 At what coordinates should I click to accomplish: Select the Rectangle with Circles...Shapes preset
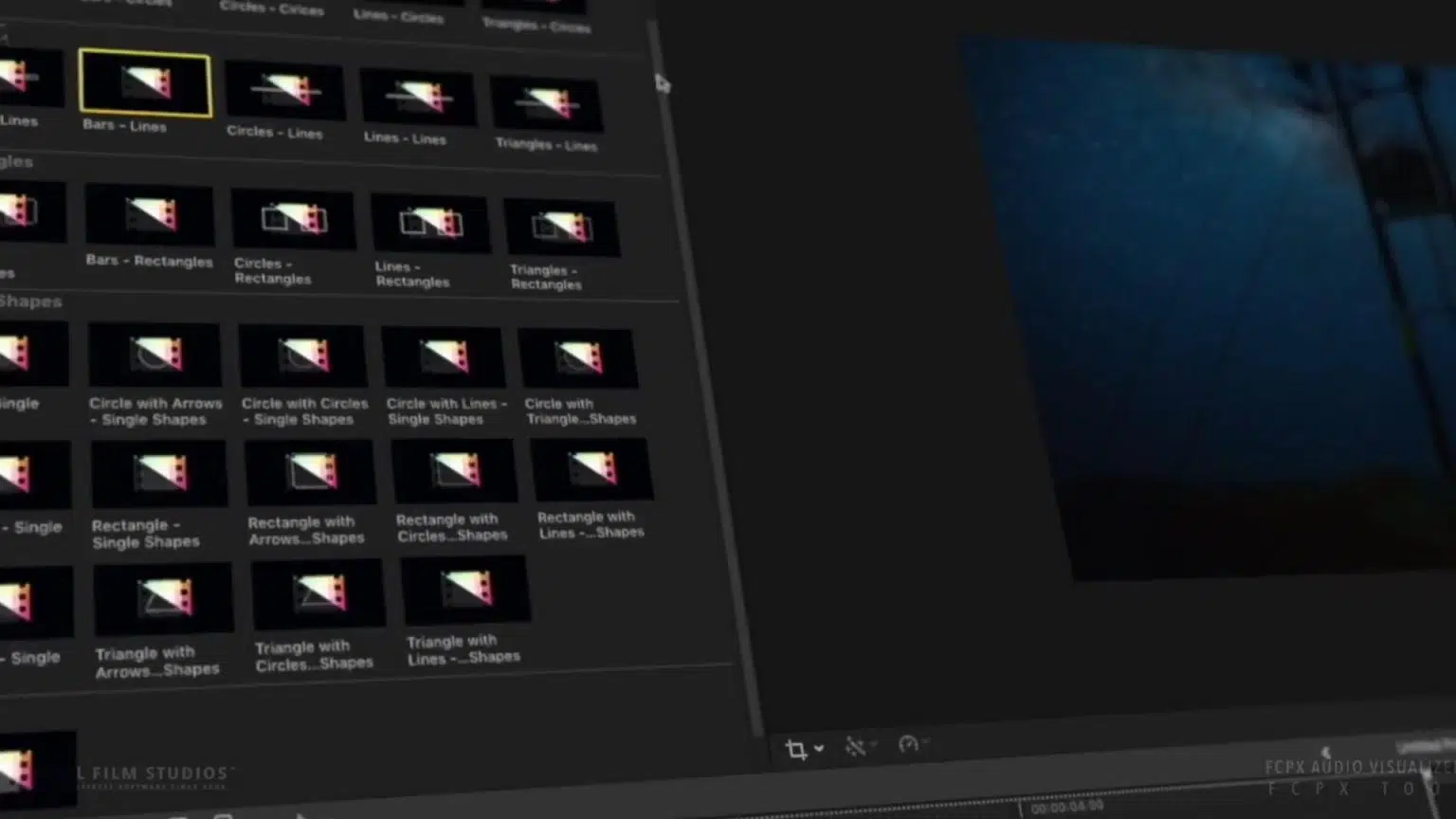pyautogui.click(x=454, y=469)
